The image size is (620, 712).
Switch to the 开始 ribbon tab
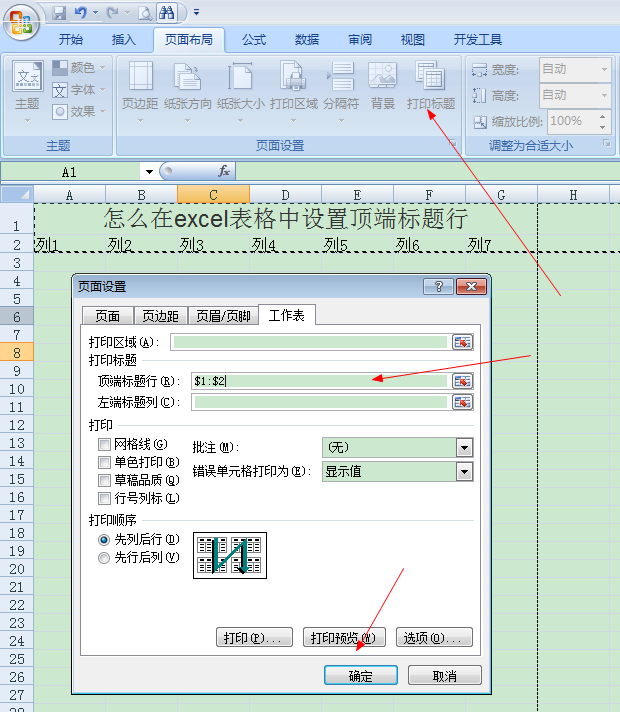tap(71, 40)
